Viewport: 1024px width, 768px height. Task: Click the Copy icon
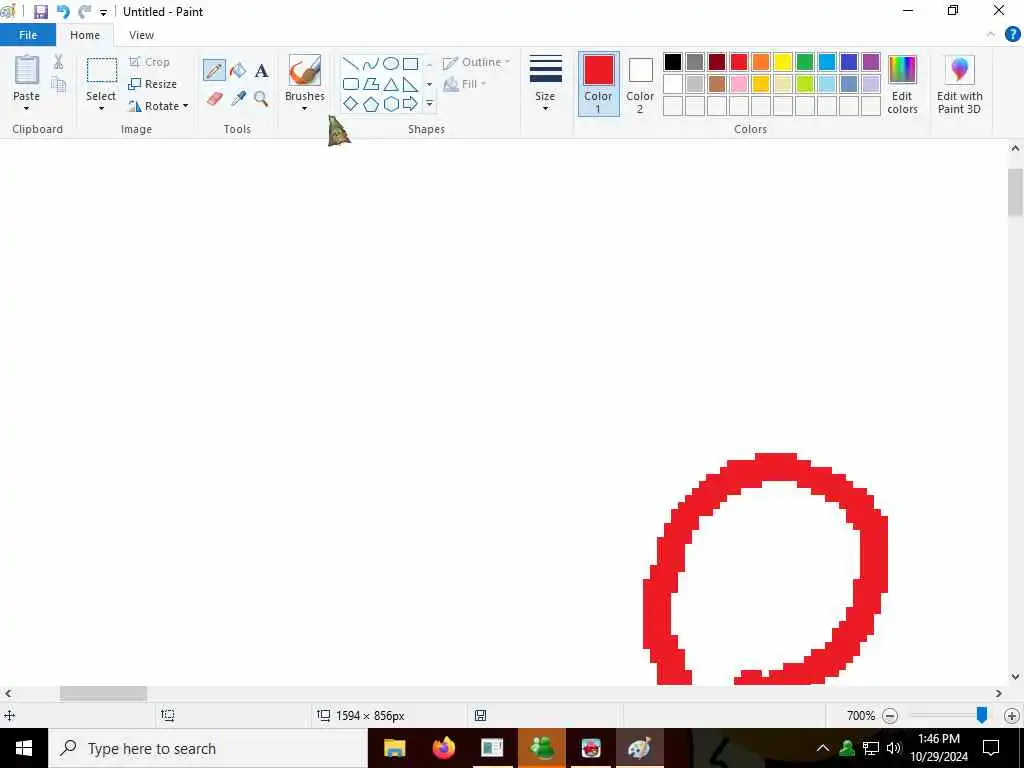click(58, 84)
